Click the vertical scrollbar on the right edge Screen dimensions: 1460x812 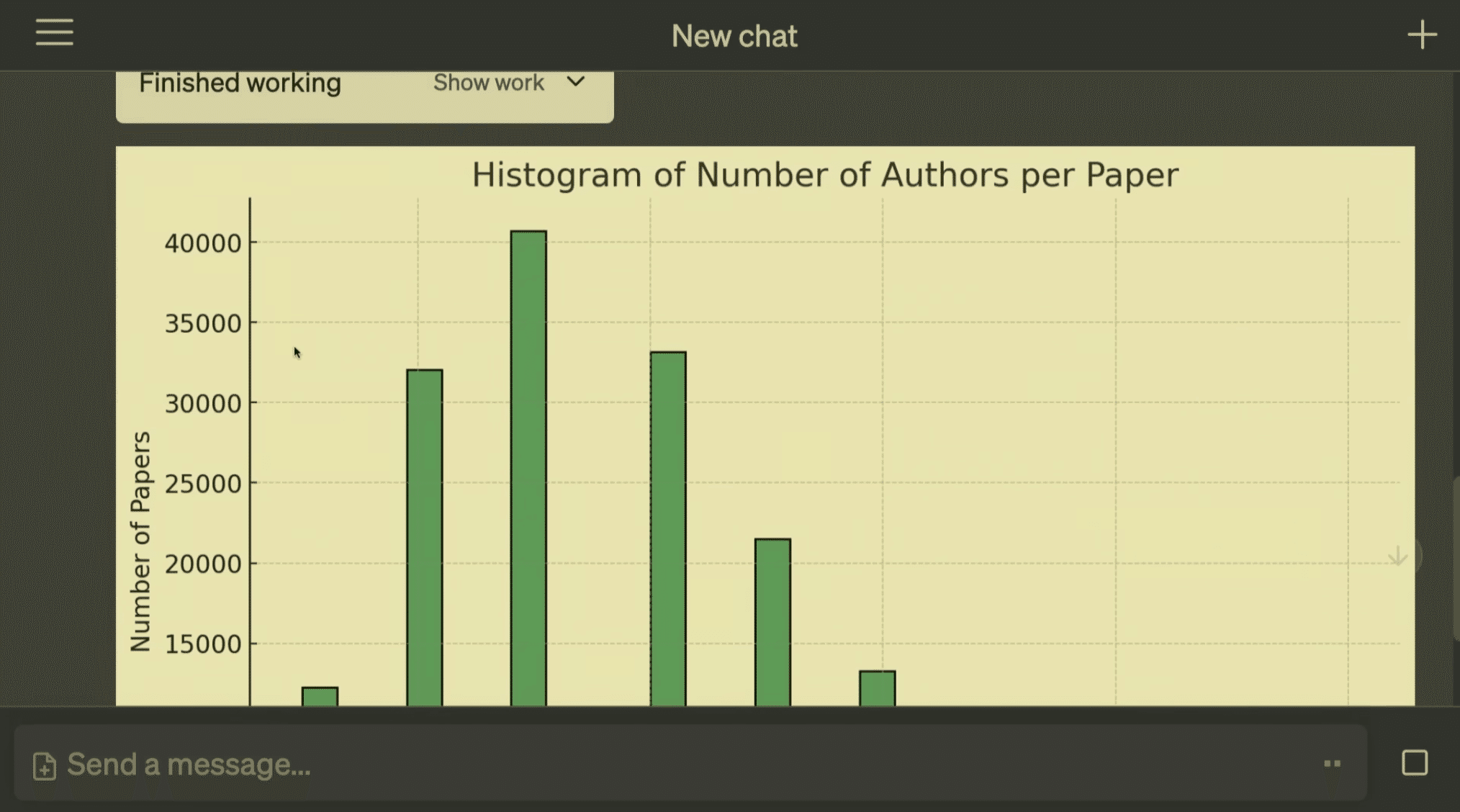click(1455, 558)
